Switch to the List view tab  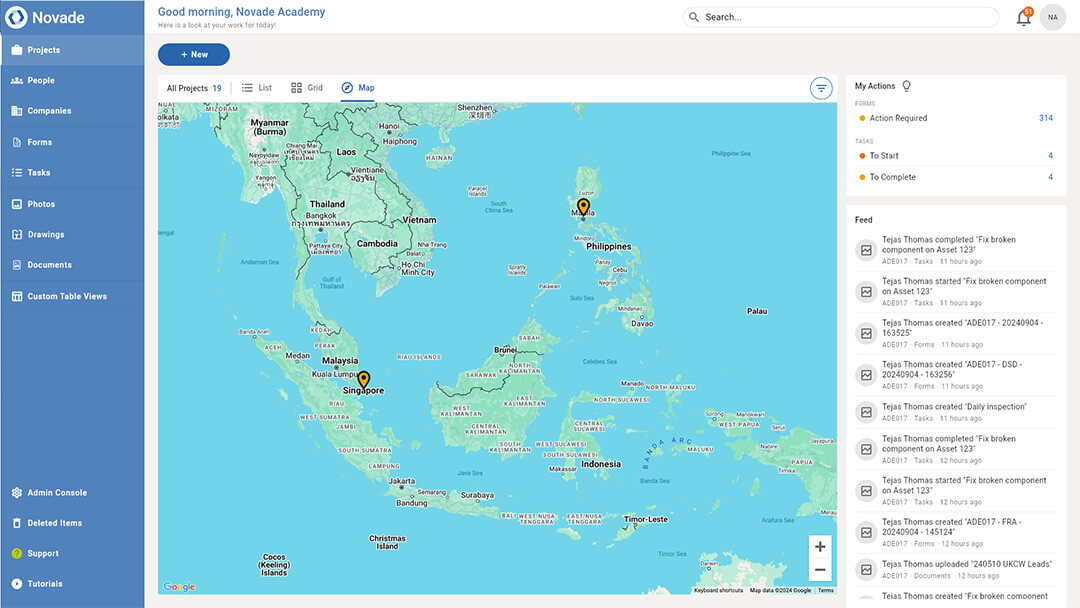pos(256,87)
